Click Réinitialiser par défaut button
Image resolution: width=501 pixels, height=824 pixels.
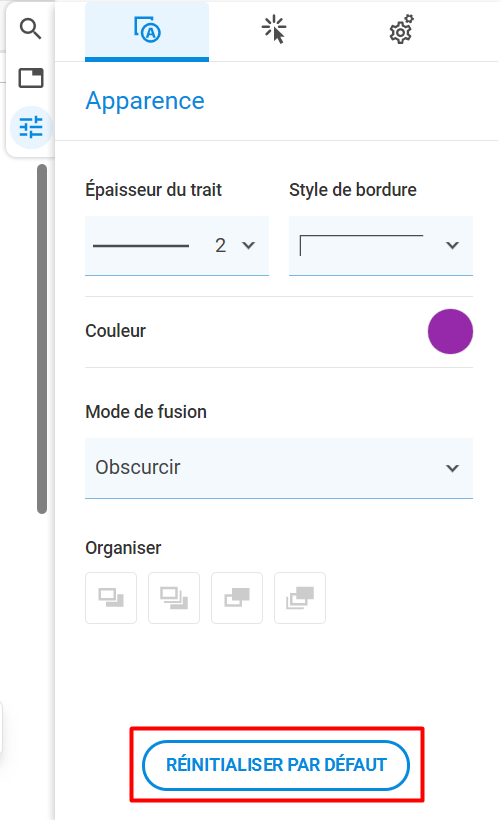(x=276, y=765)
